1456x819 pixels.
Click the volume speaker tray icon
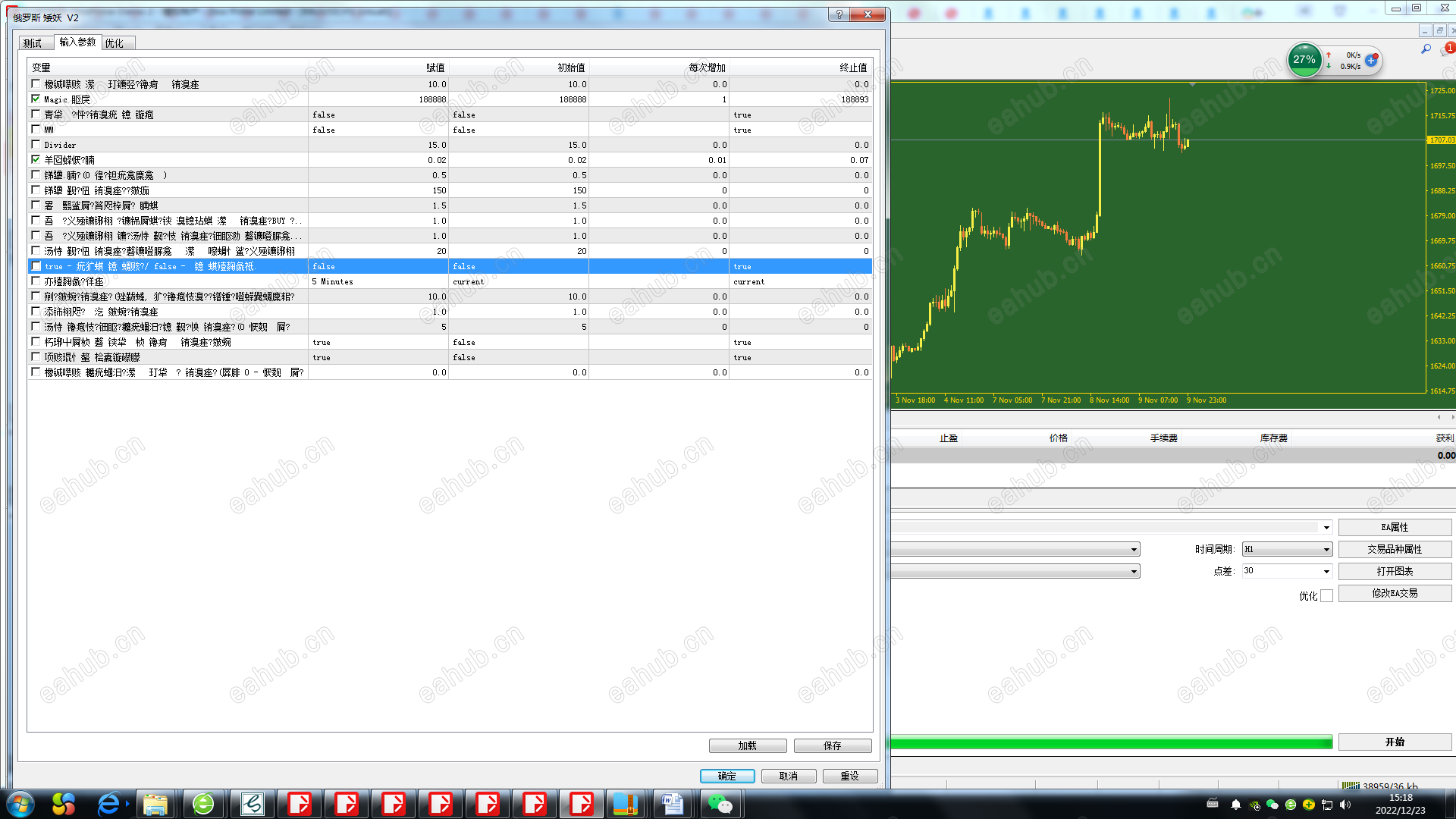pos(1345,805)
